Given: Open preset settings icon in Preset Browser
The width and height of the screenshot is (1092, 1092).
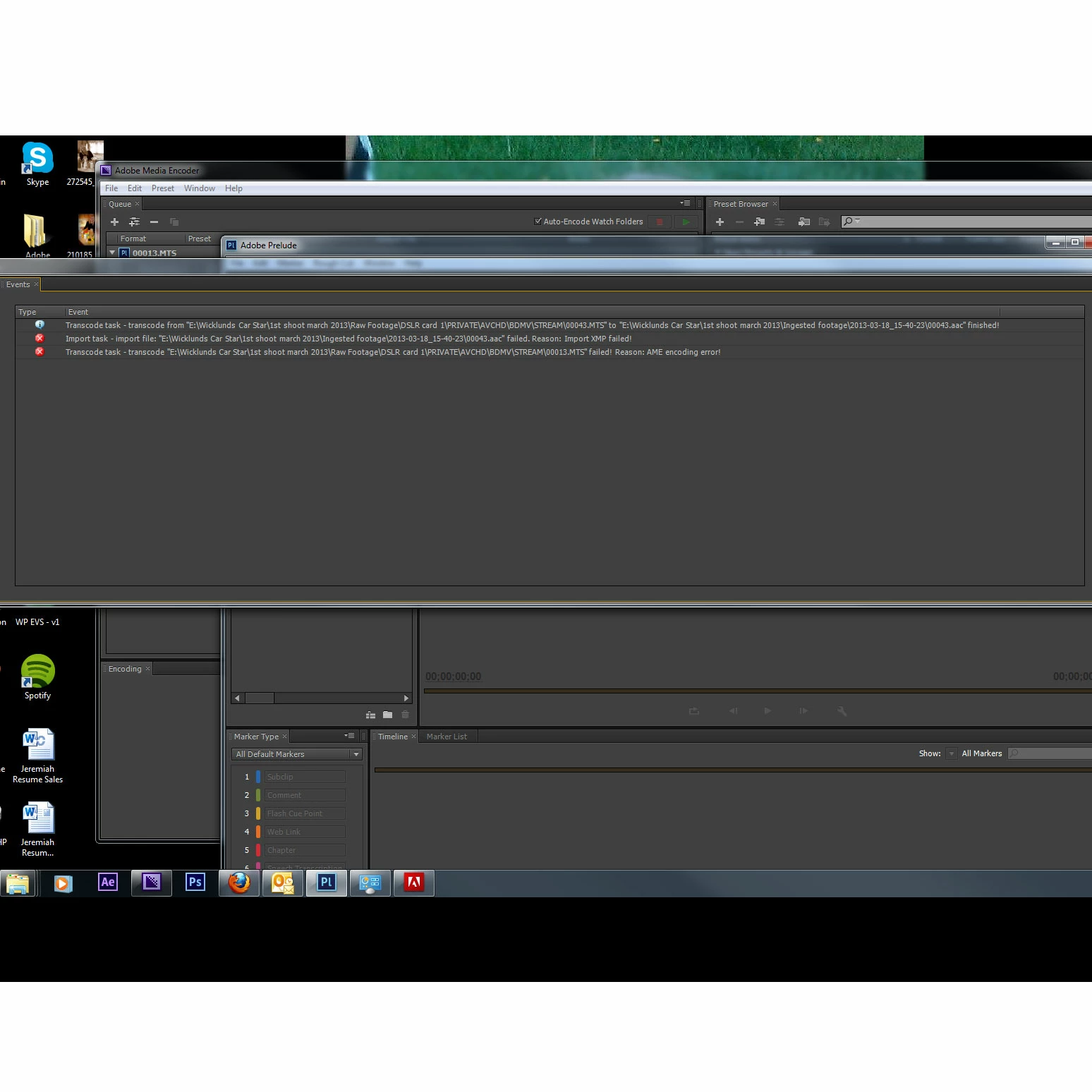Looking at the screenshot, I should (779, 222).
